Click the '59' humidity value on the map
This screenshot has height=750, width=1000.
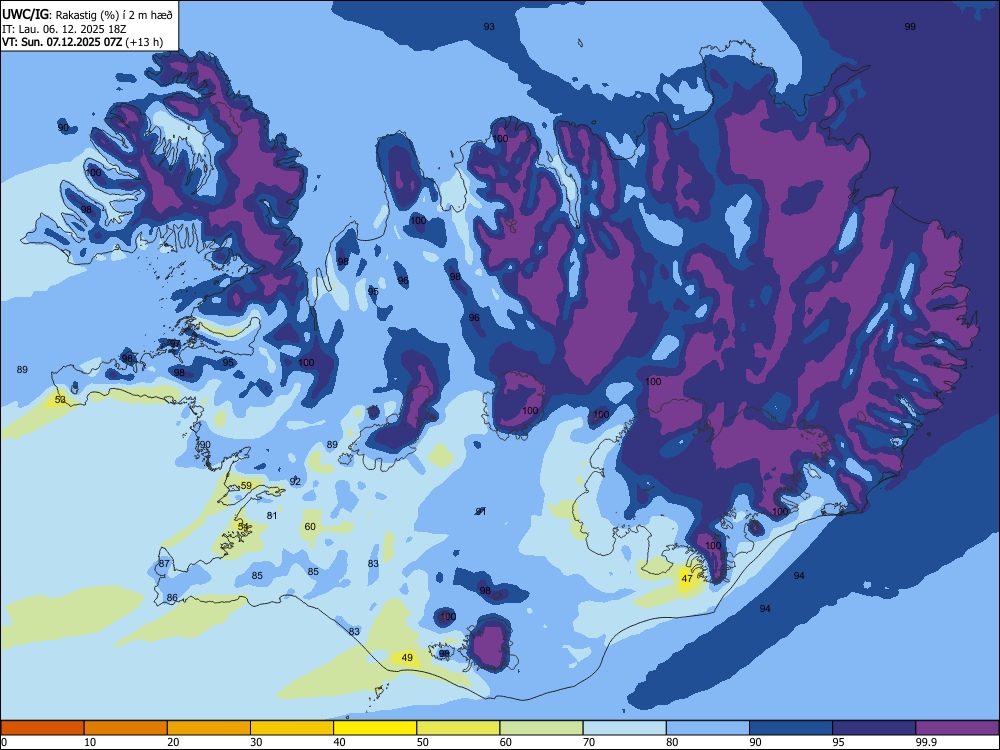(x=246, y=486)
